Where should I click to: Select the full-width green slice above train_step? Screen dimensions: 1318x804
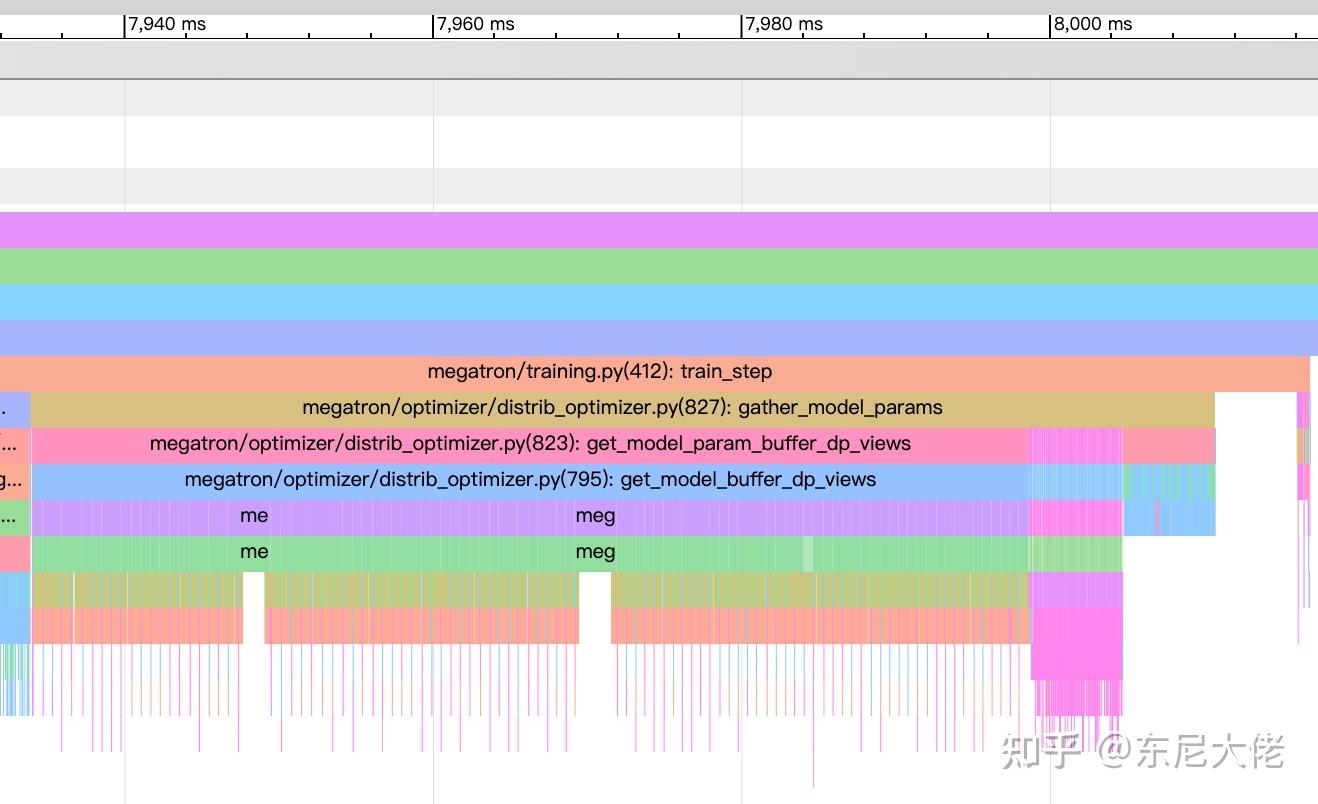(x=659, y=266)
